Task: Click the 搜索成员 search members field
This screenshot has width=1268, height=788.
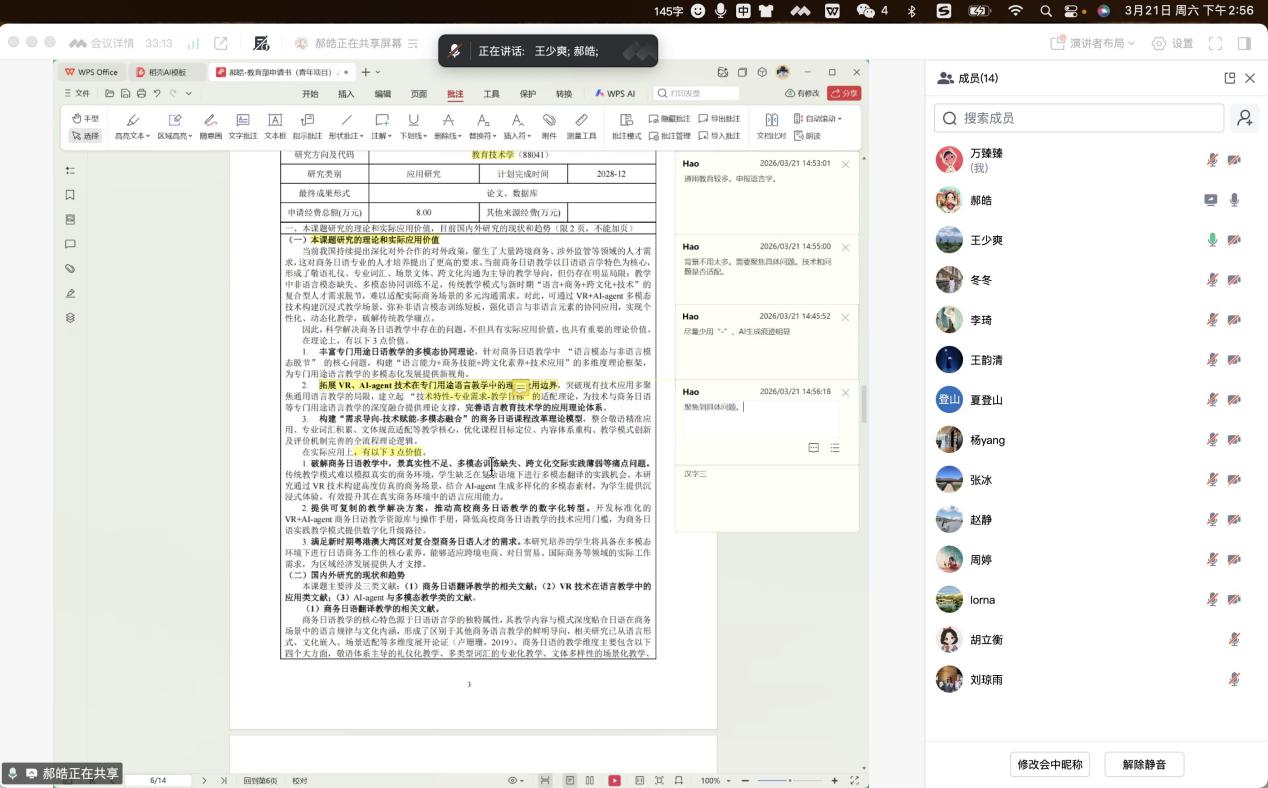Action: [x=1080, y=118]
